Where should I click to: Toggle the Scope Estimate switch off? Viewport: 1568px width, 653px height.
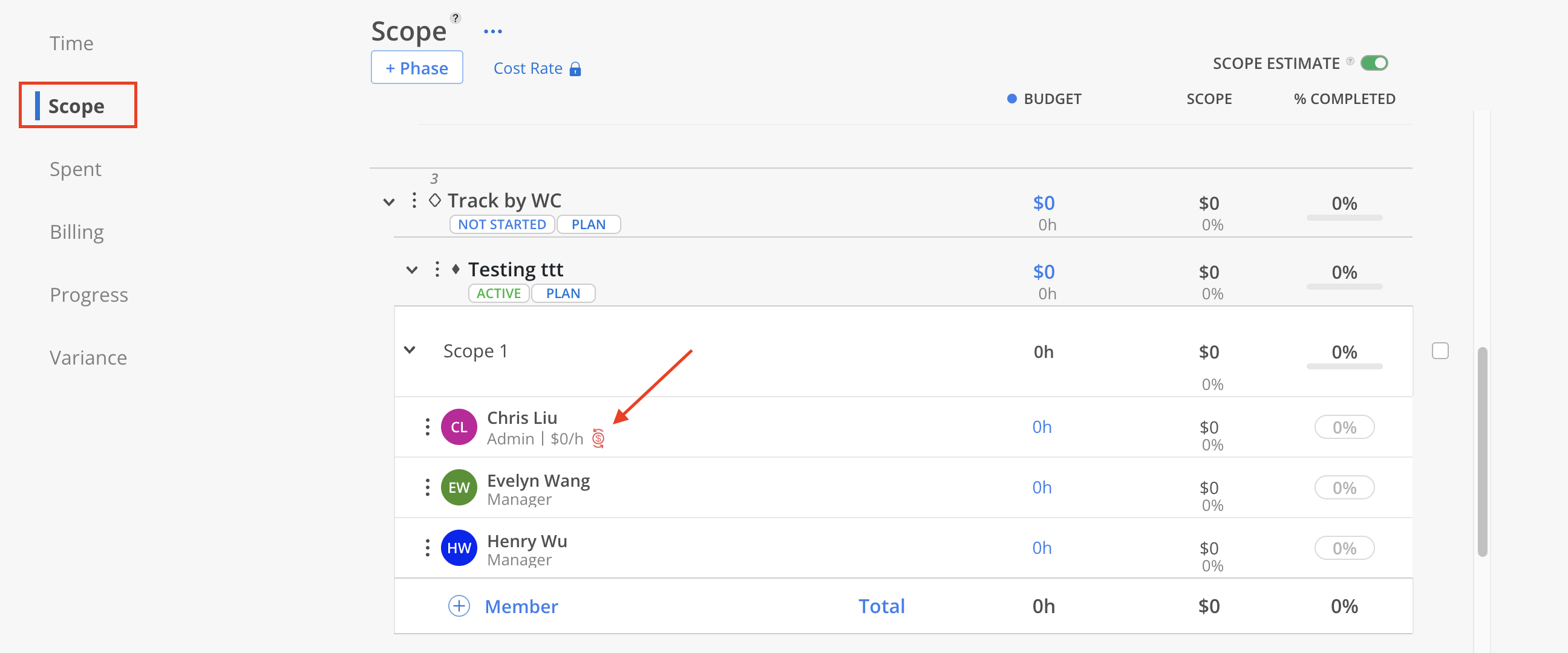(1374, 63)
